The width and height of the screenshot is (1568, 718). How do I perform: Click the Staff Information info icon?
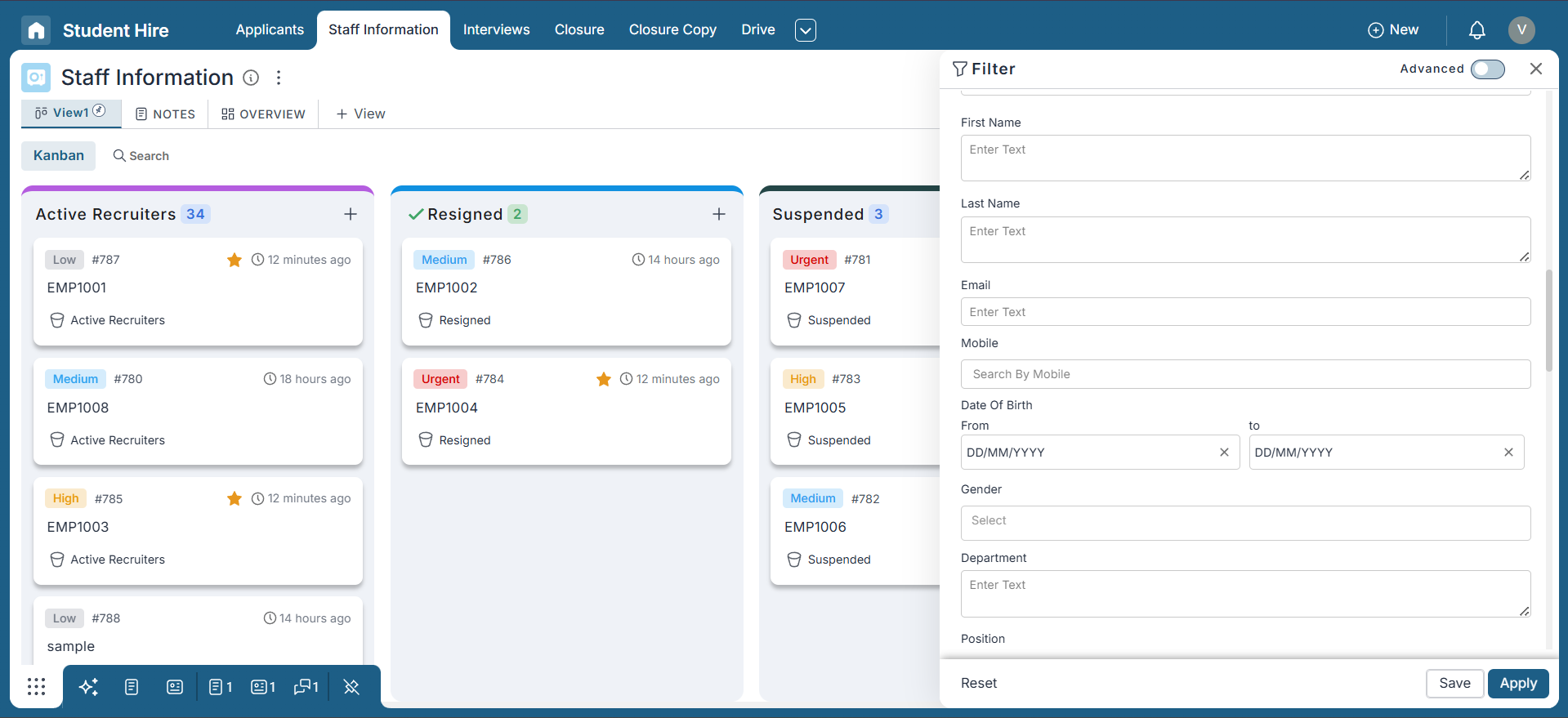(x=251, y=78)
